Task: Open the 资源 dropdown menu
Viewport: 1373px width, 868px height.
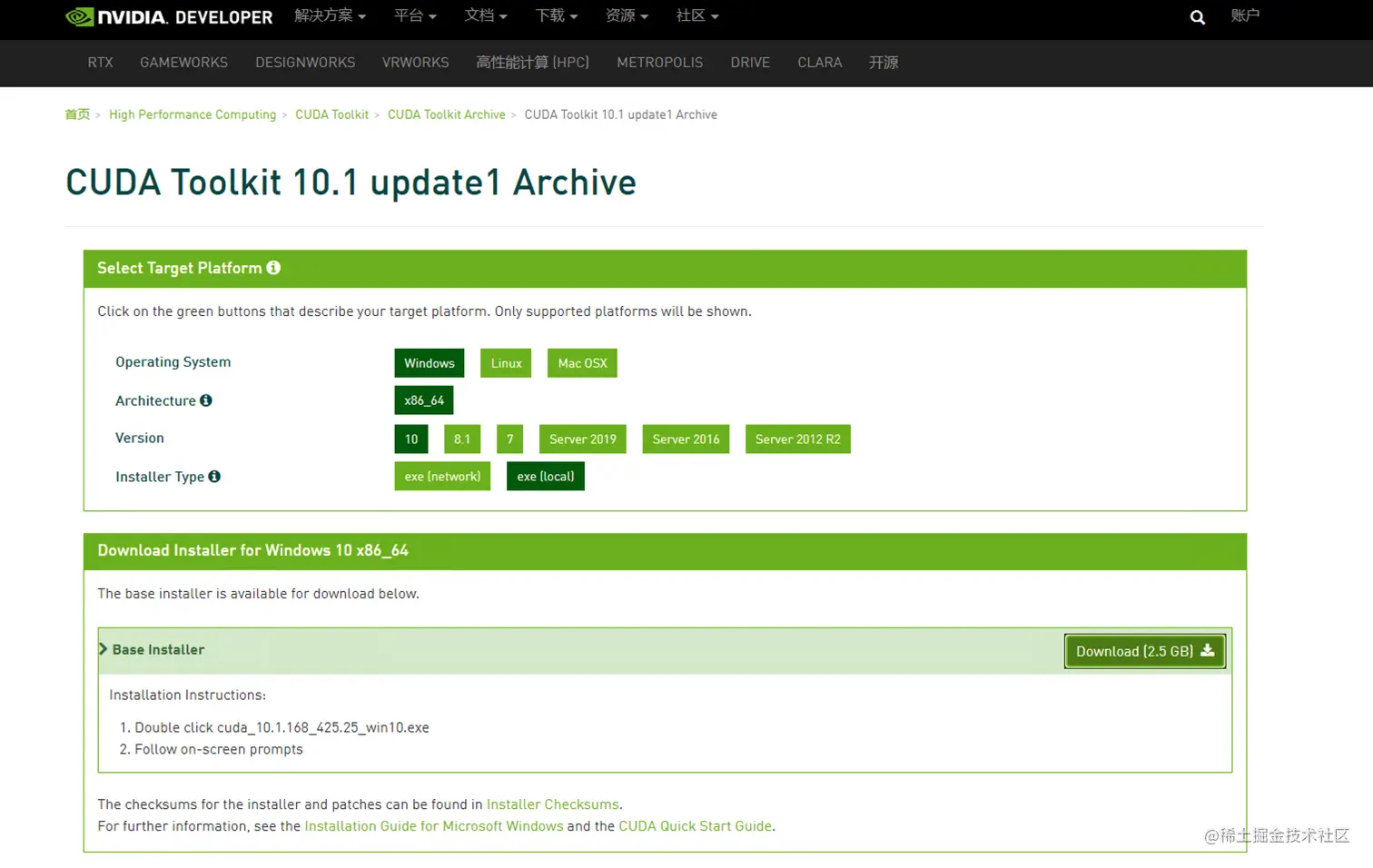Action: pyautogui.click(x=627, y=16)
